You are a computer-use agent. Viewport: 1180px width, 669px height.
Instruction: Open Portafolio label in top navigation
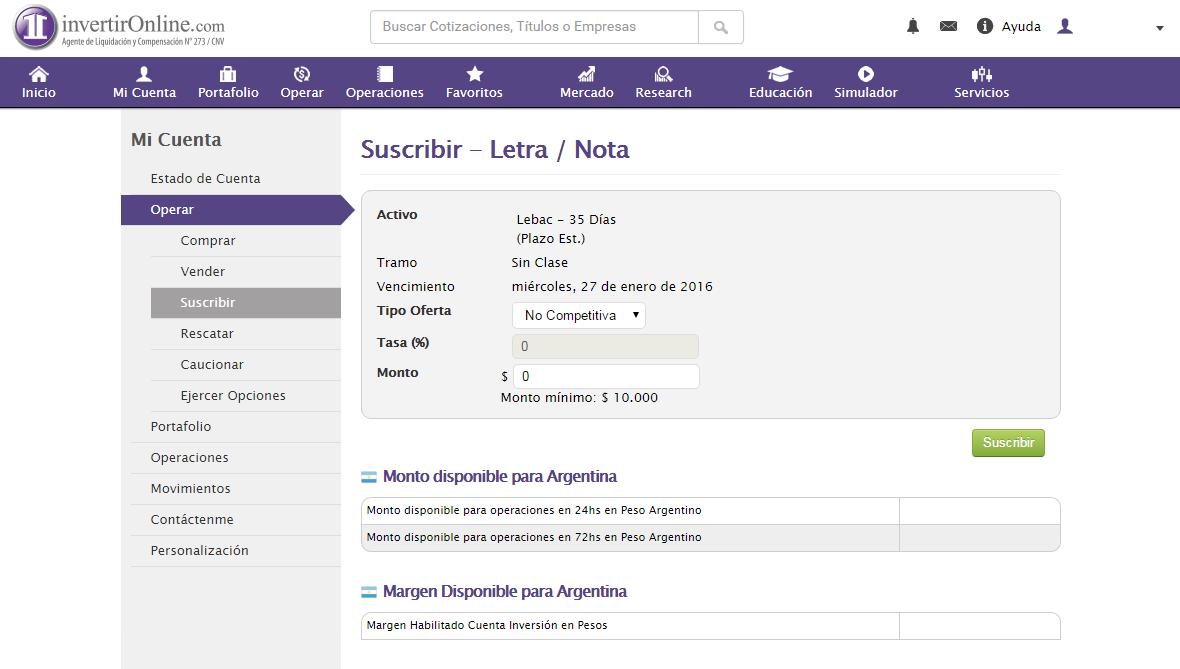[x=228, y=93]
